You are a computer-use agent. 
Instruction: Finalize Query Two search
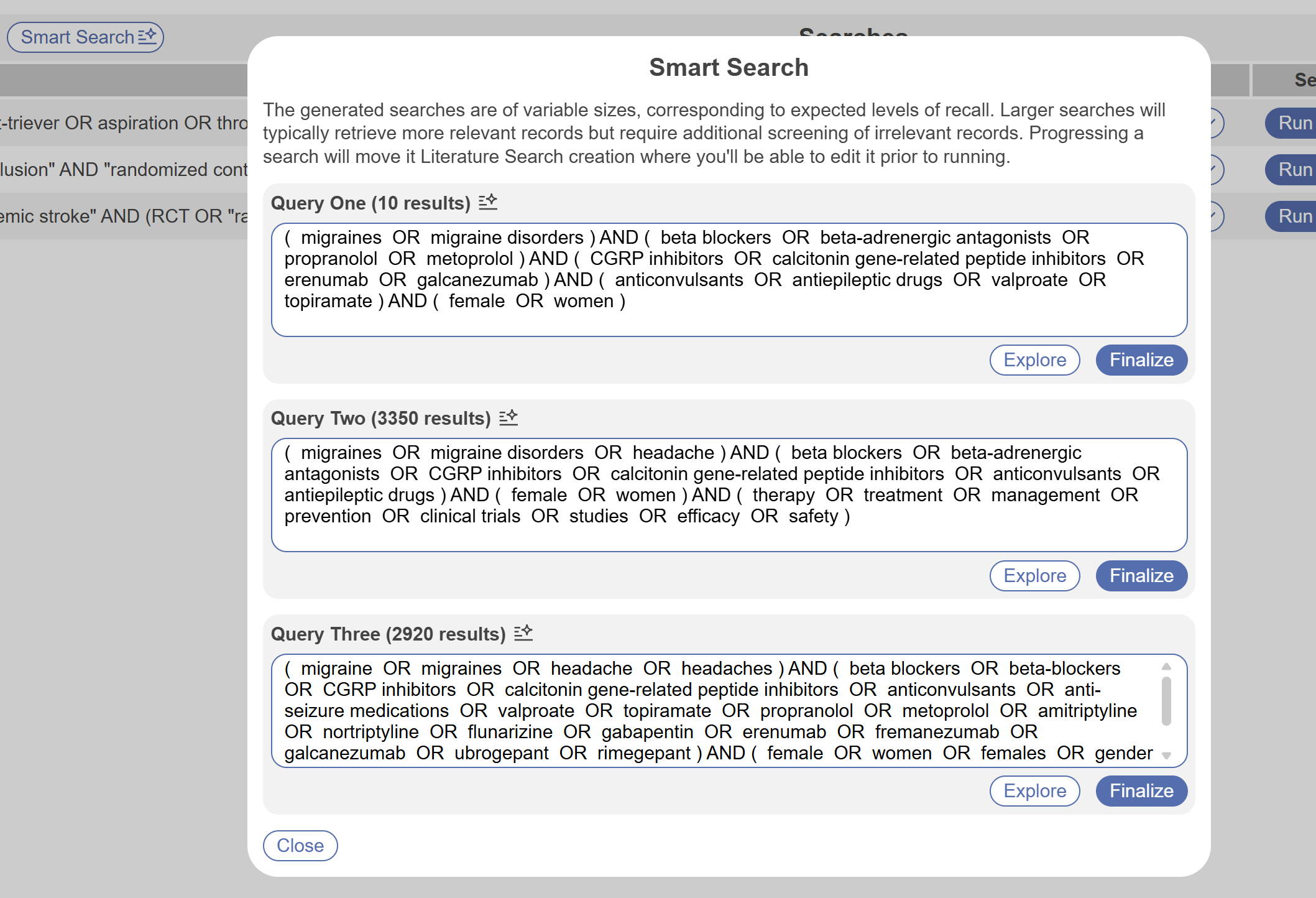(1141, 576)
